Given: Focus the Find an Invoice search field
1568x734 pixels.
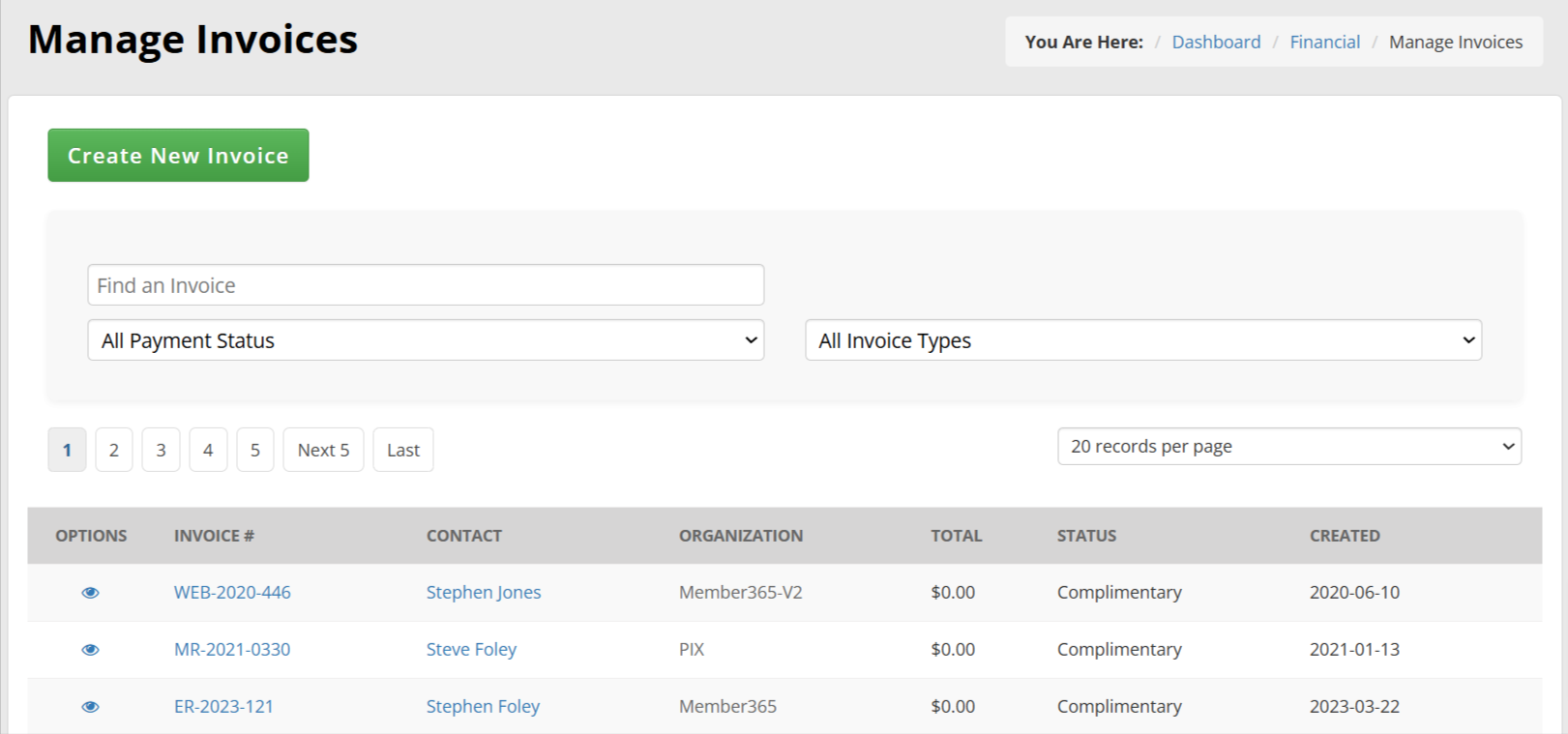Looking at the screenshot, I should tap(426, 285).
